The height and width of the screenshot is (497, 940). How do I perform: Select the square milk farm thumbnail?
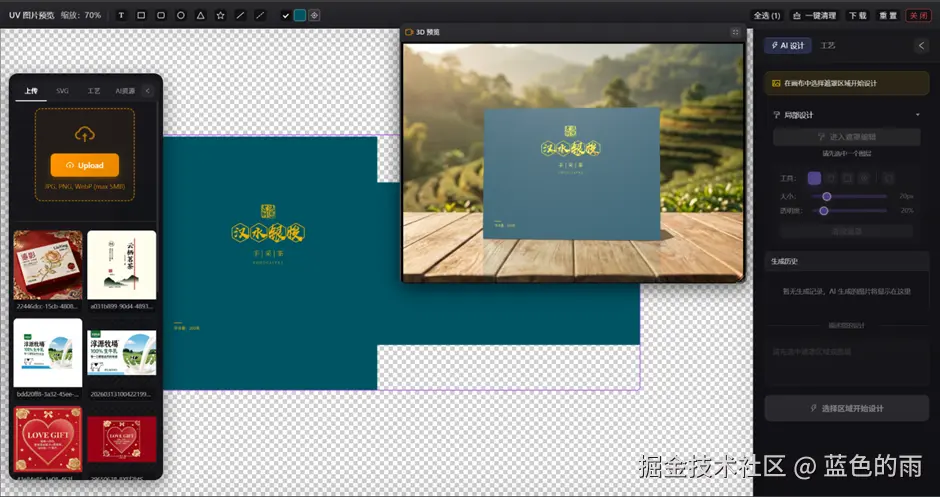48,353
